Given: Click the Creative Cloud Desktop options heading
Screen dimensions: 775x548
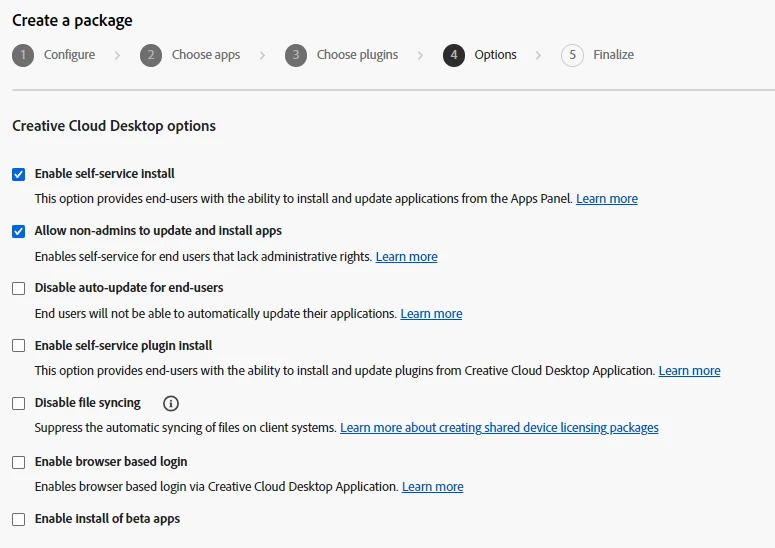Looking at the screenshot, I should point(114,126).
